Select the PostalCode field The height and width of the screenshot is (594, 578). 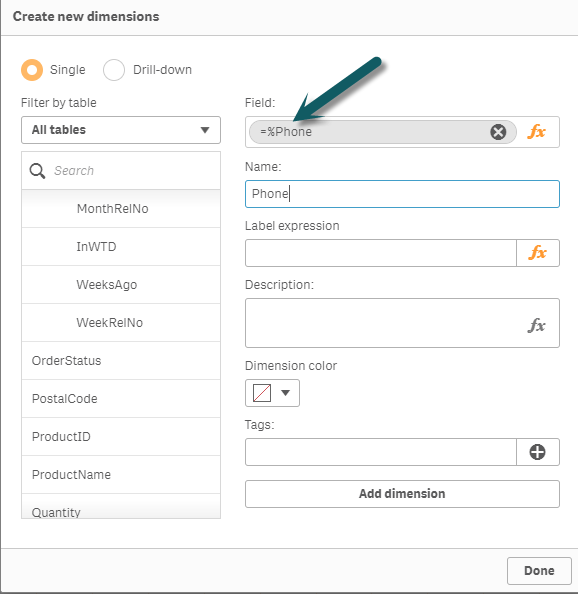pos(121,399)
